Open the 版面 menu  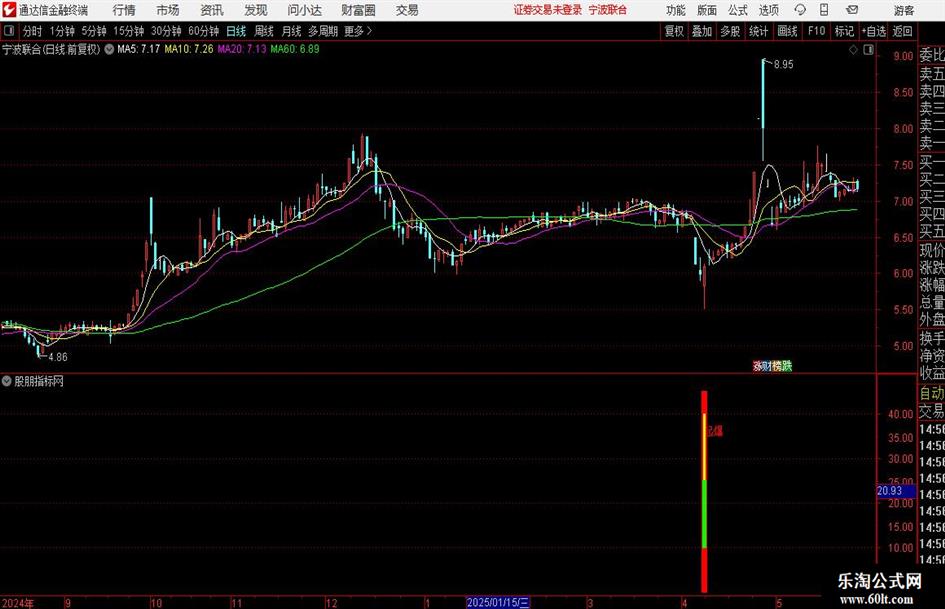click(x=707, y=10)
